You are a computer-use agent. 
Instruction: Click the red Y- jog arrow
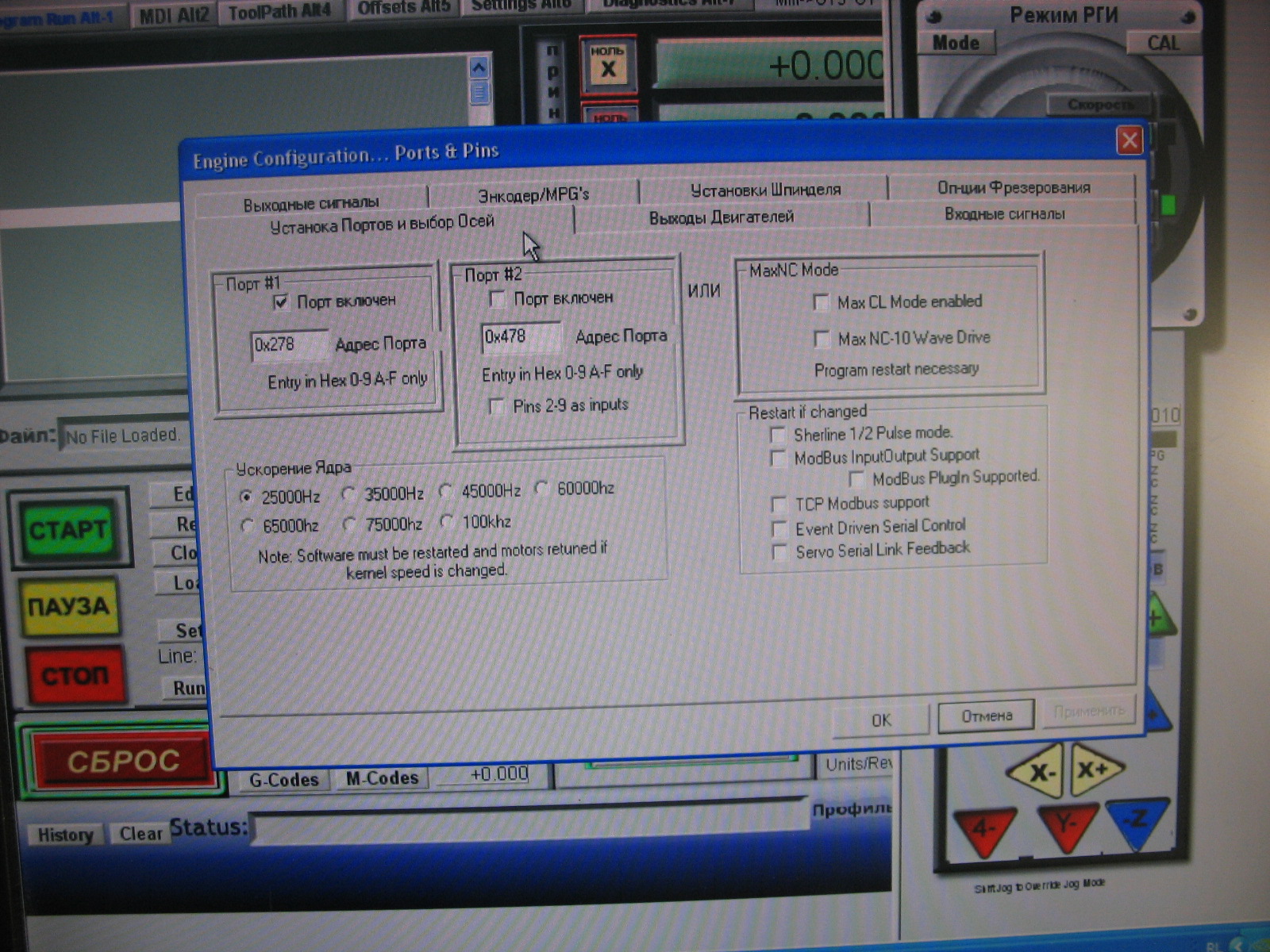(x=1068, y=827)
